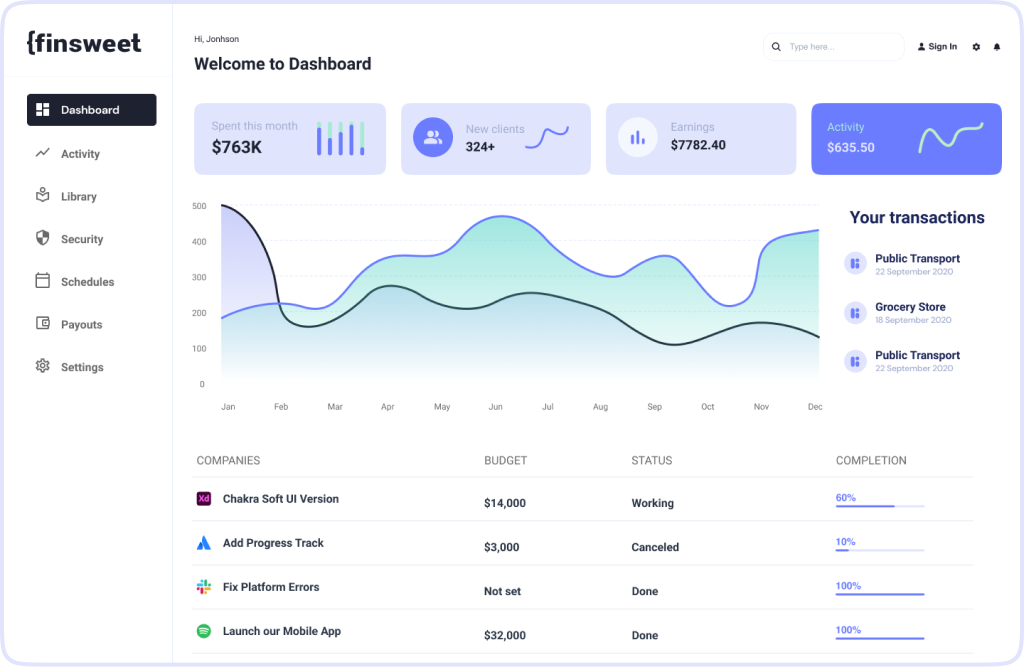Select the Activity sidebar icon
Viewport: 1024px width, 667px height.
click(42, 153)
